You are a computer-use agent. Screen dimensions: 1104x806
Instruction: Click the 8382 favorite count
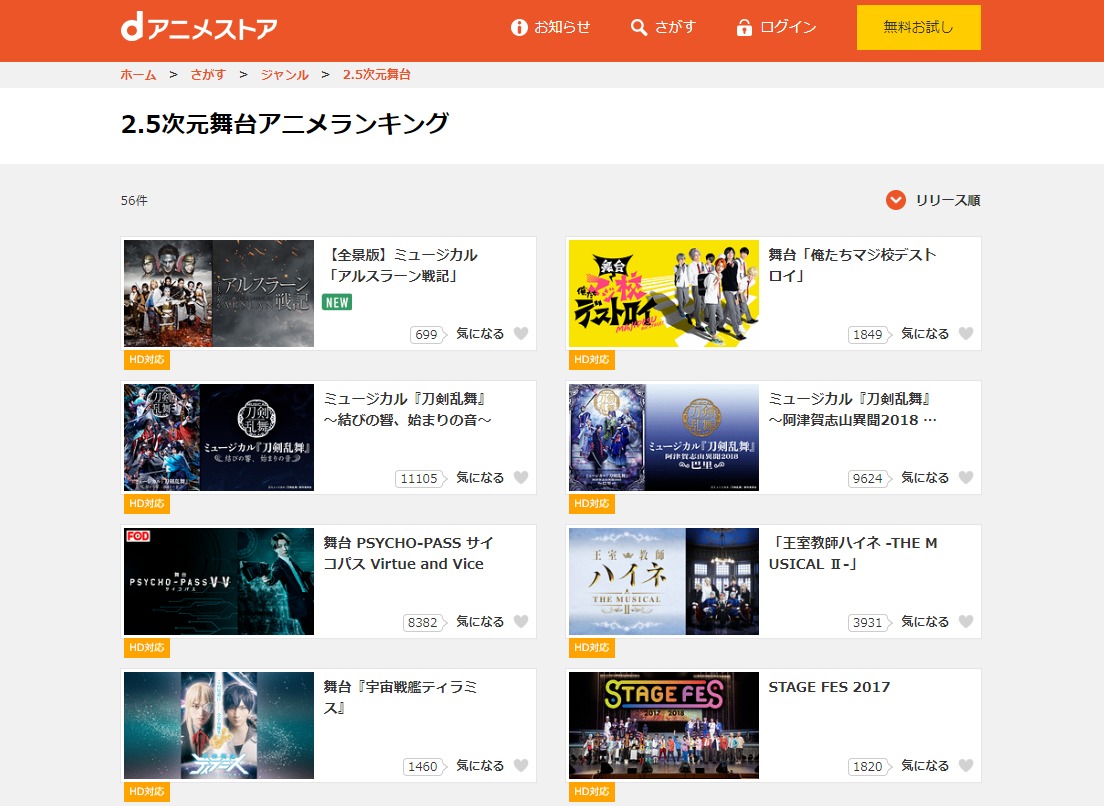pos(424,622)
